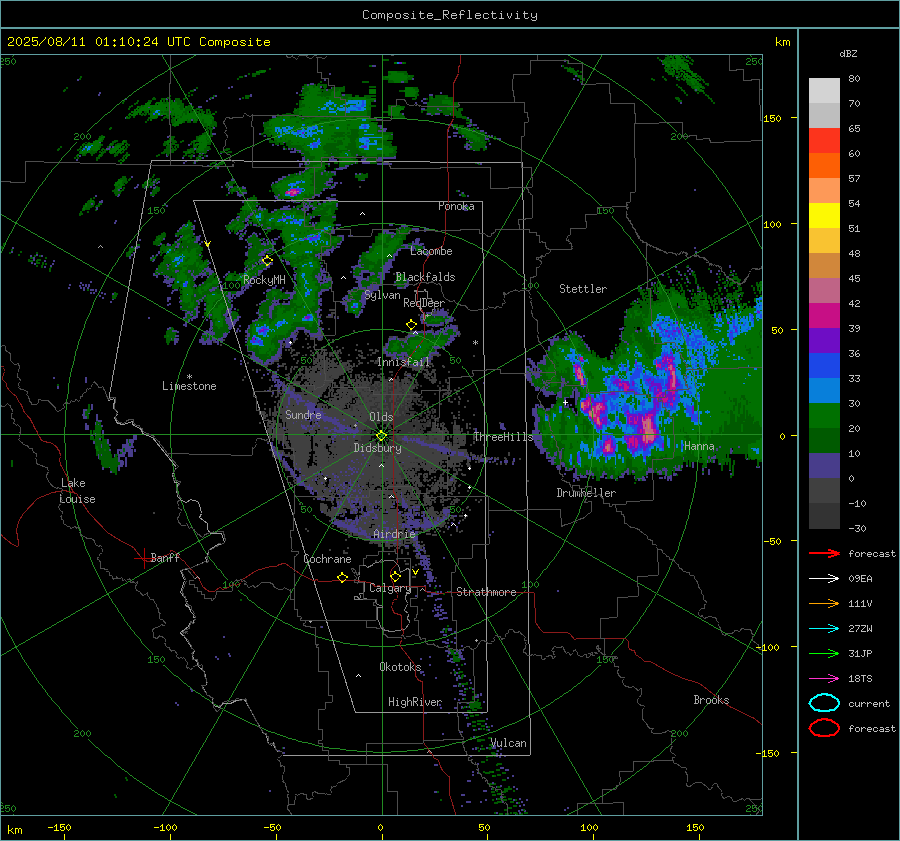900x841 pixels.
Task: Click the yellow diamond marker at RockyMH
Action: [x=267, y=261]
